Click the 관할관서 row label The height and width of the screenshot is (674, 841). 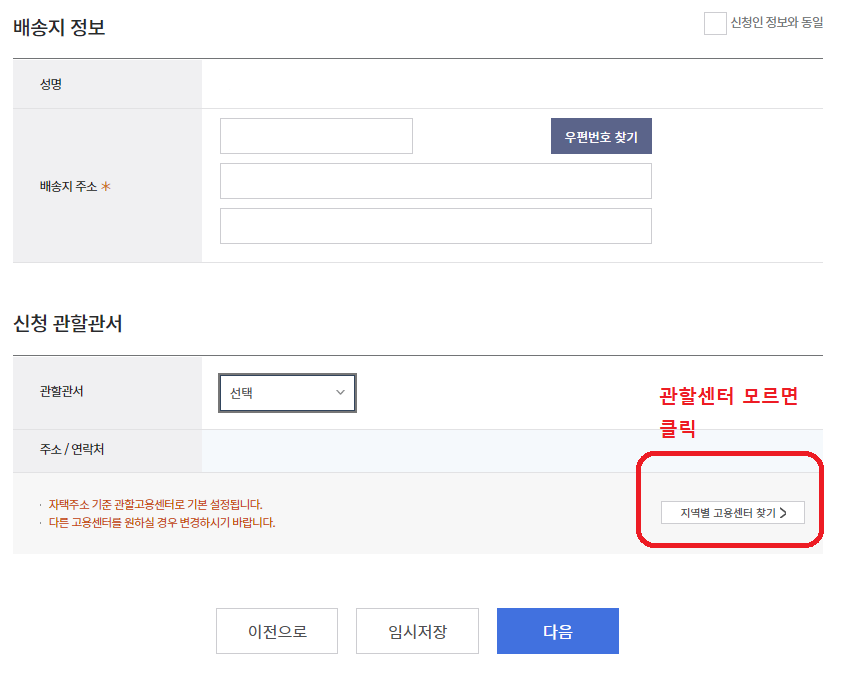(x=61, y=391)
